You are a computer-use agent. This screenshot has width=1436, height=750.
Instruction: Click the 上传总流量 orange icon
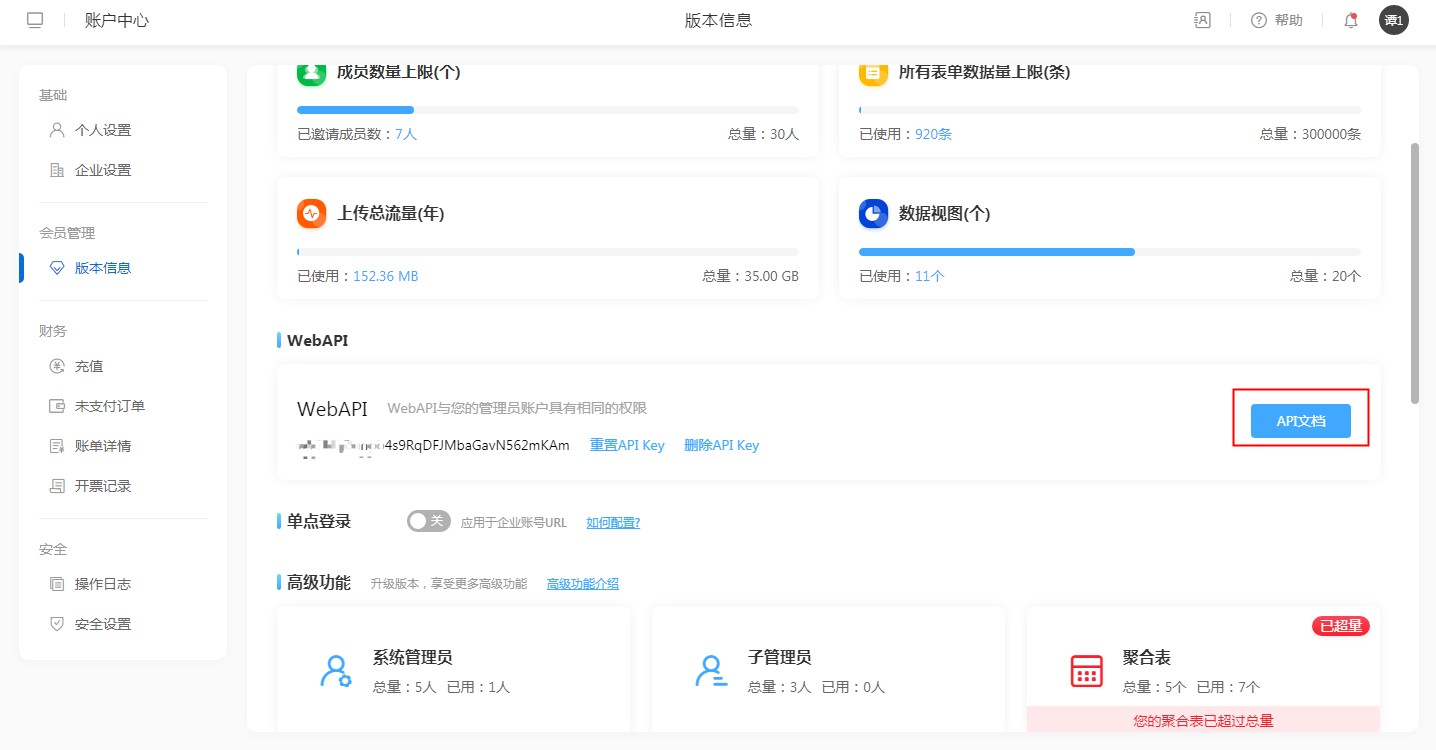(312, 213)
